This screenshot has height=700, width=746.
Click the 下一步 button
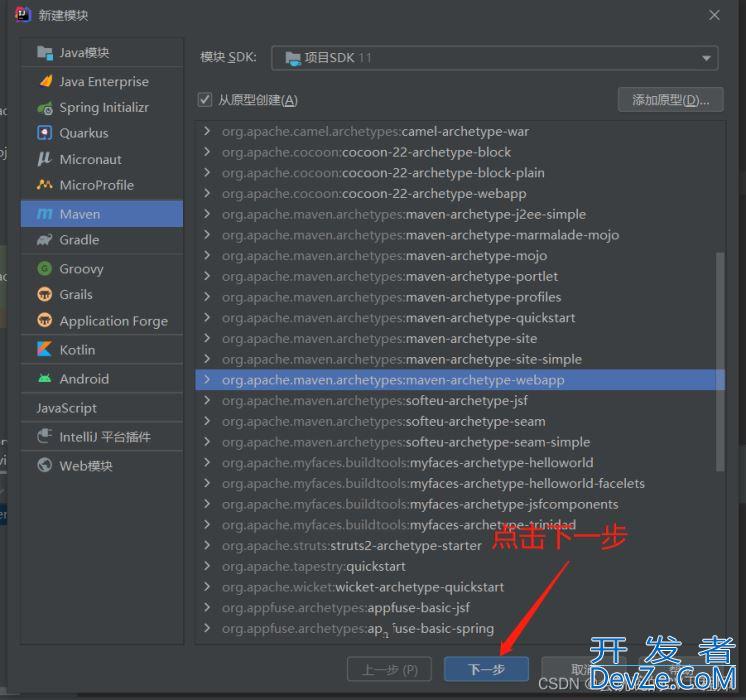(486, 669)
